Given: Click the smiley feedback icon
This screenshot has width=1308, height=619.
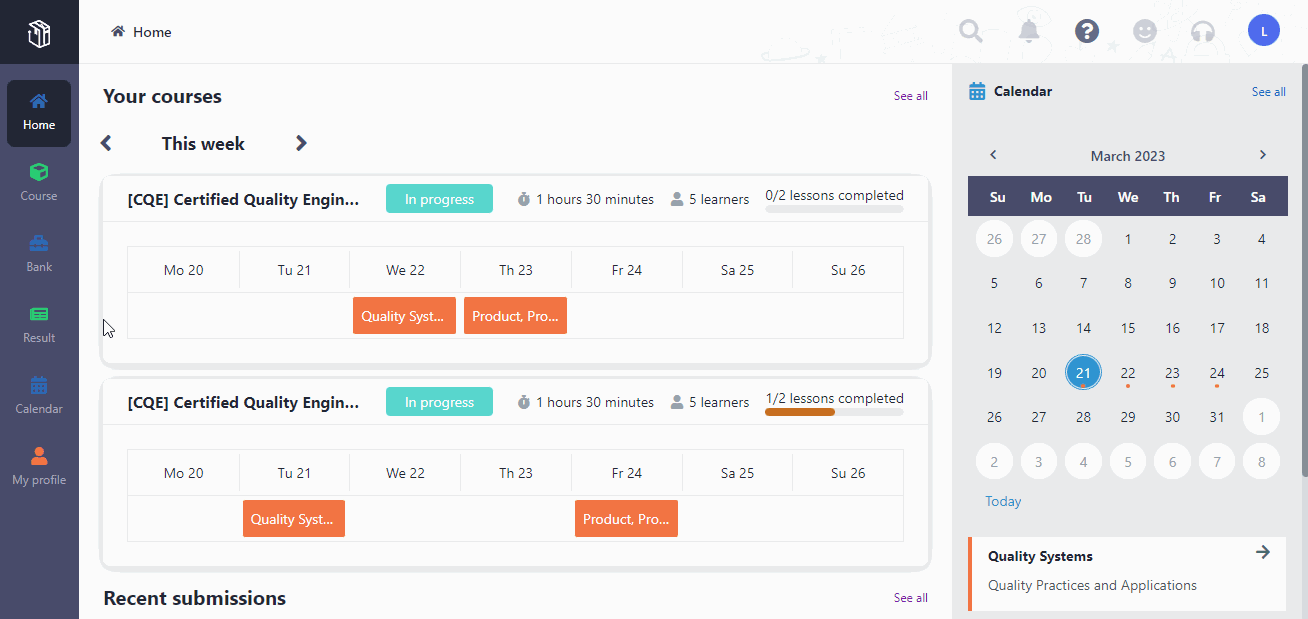Looking at the screenshot, I should [1145, 31].
